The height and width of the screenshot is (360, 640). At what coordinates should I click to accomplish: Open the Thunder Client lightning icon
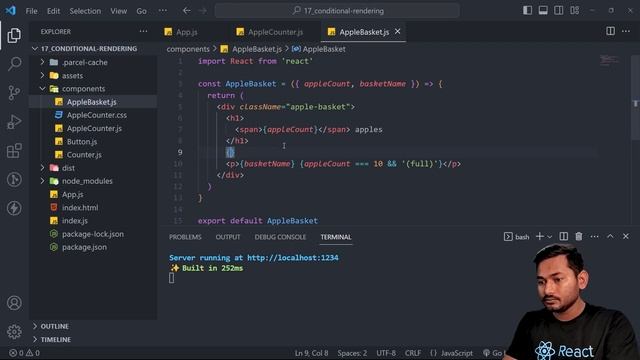14,208
